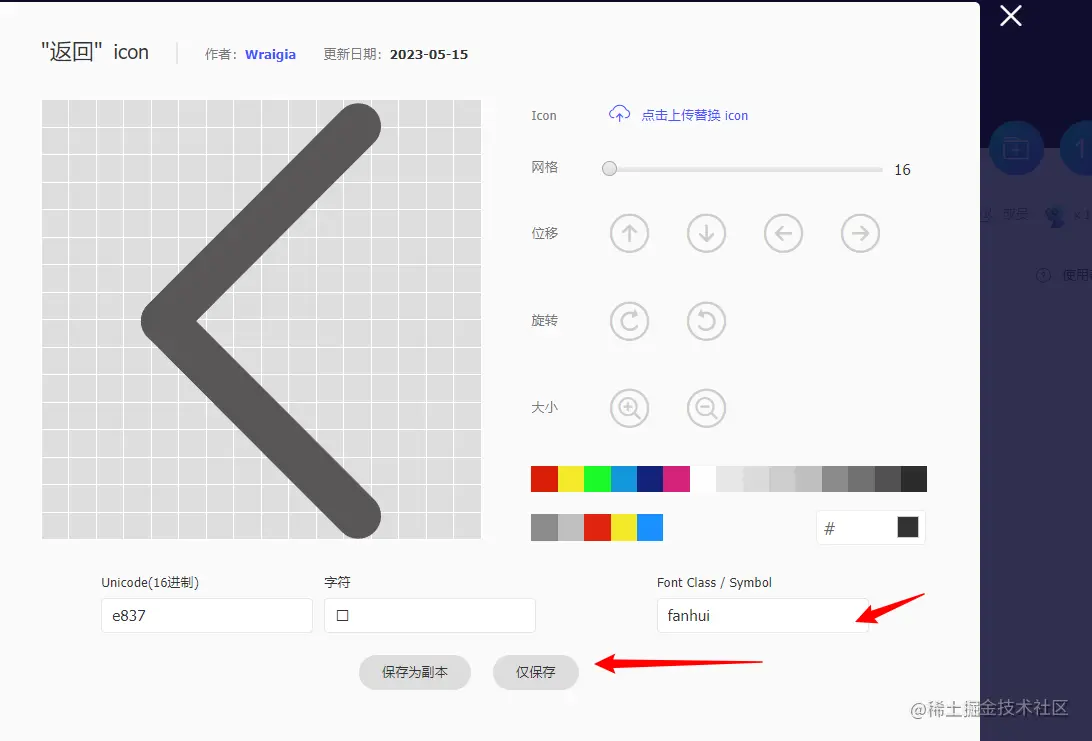Pick the red swatch in the recent colors row
Image resolution: width=1092 pixels, height=741 pixels.
point(597,528)
